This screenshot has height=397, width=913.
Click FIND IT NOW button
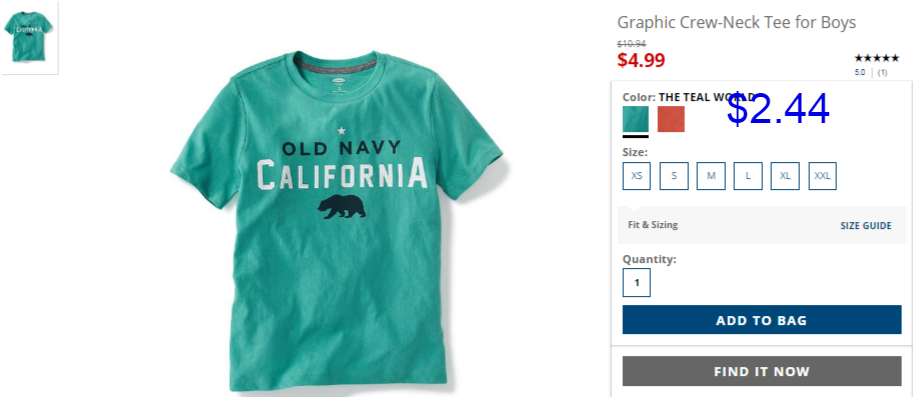(x=762, y=371)
